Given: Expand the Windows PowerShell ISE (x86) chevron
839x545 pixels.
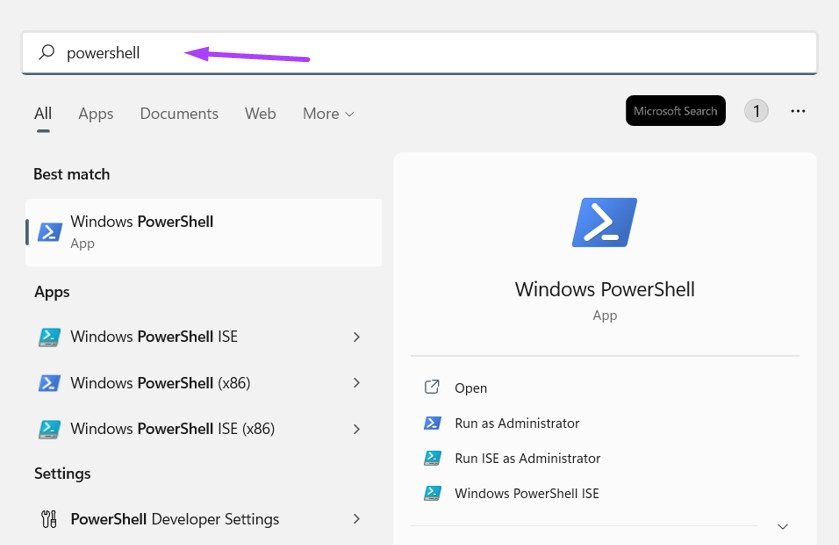Looking at the screenshot, I should pos(356,429).
